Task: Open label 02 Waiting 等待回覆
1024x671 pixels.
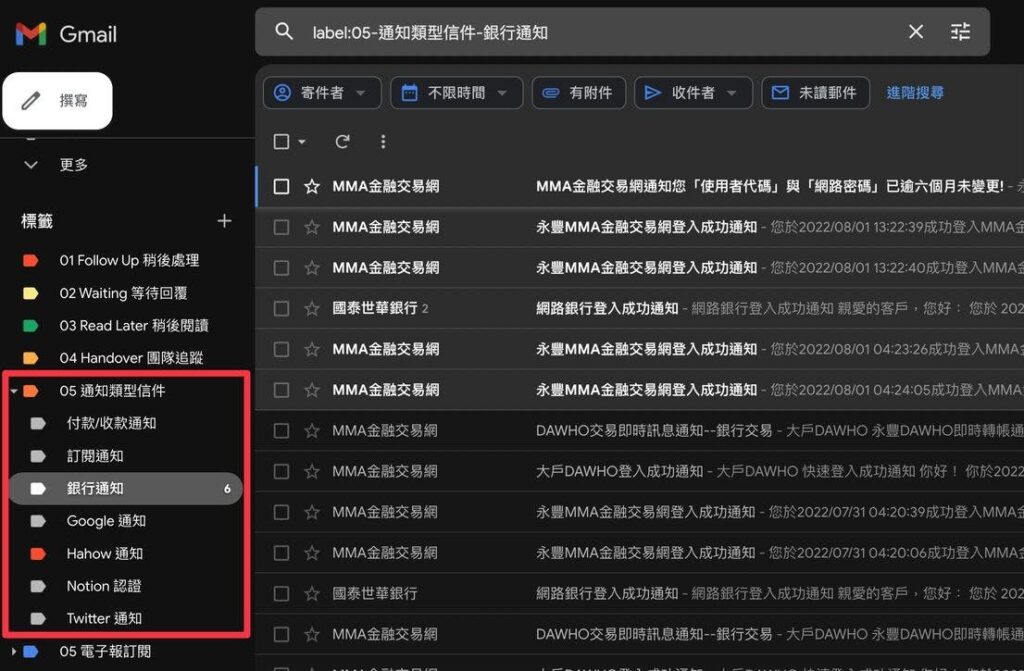Action: pos(123,293)
